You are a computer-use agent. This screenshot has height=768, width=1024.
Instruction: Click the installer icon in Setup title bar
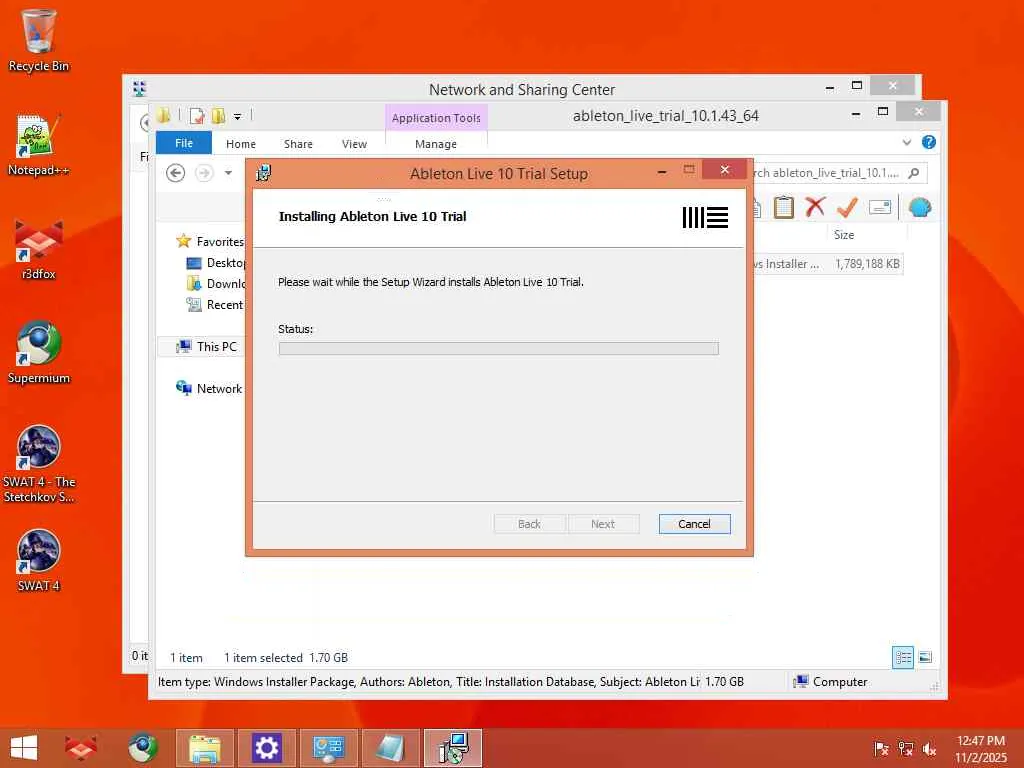[264, 173]
